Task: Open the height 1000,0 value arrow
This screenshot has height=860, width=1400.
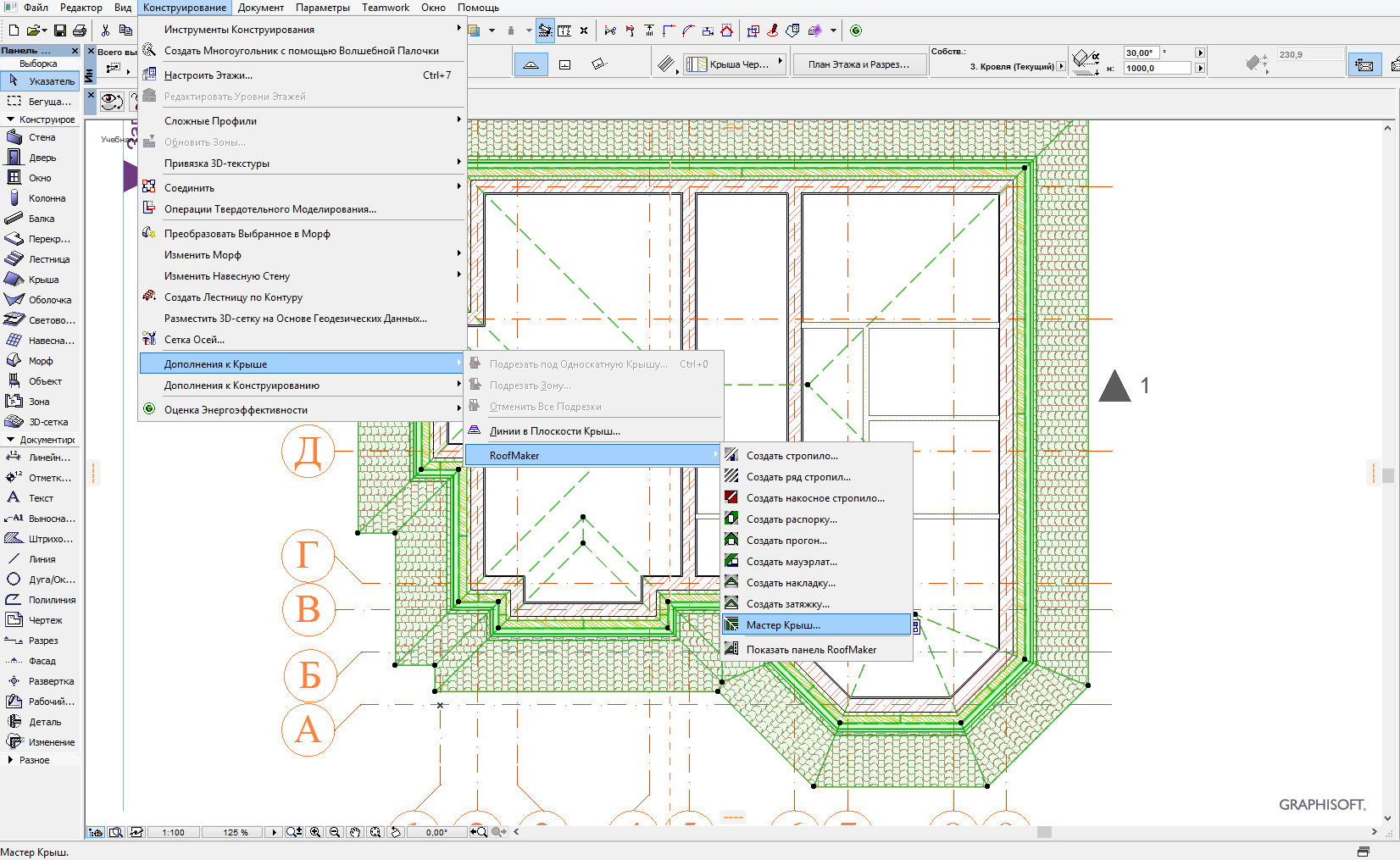Action: point(1200,68)
